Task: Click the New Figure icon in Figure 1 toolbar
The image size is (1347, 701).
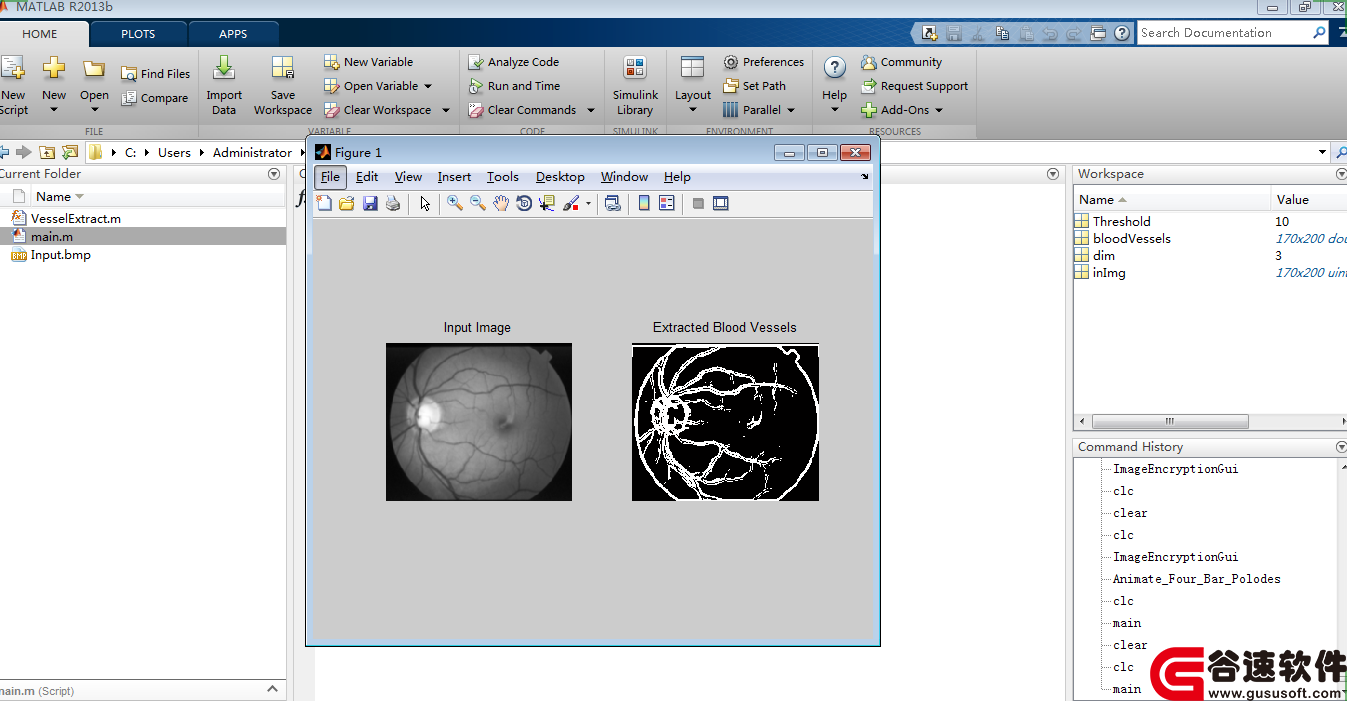Action: pos(324,203)
